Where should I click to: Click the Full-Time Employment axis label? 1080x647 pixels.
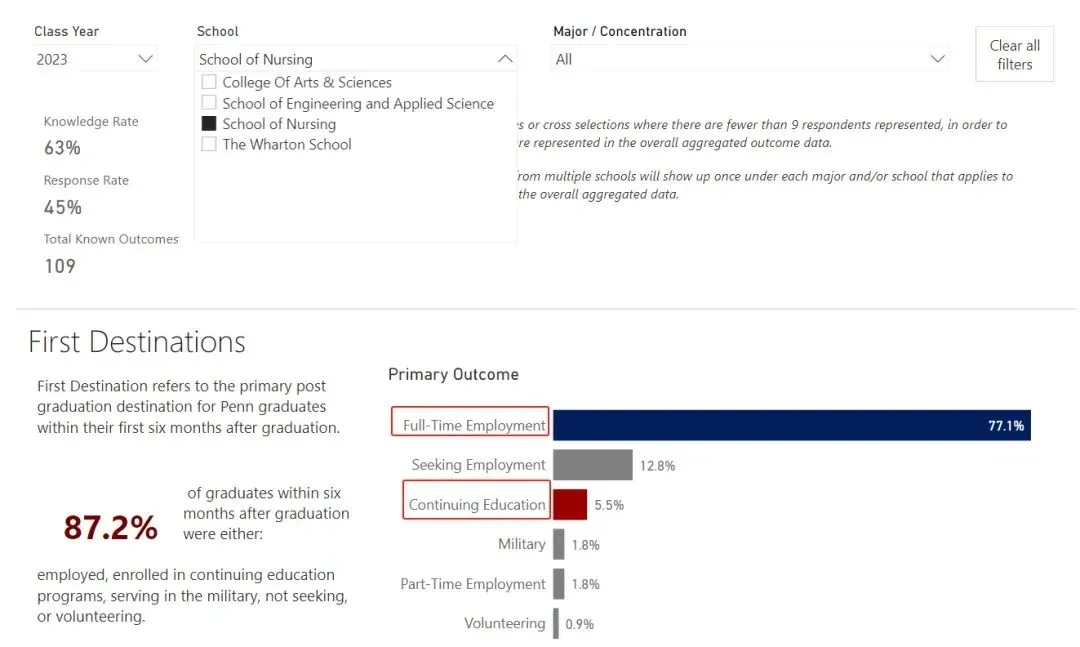(x=473, y=425)
